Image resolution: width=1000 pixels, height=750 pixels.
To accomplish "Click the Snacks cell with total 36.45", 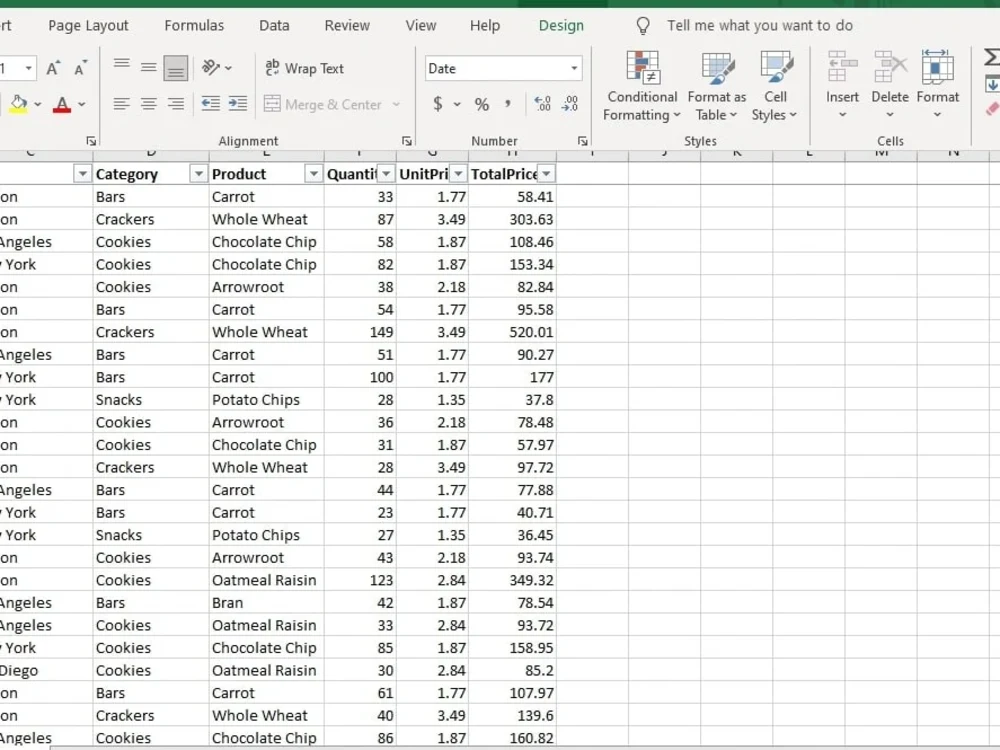I will (151, 535).
